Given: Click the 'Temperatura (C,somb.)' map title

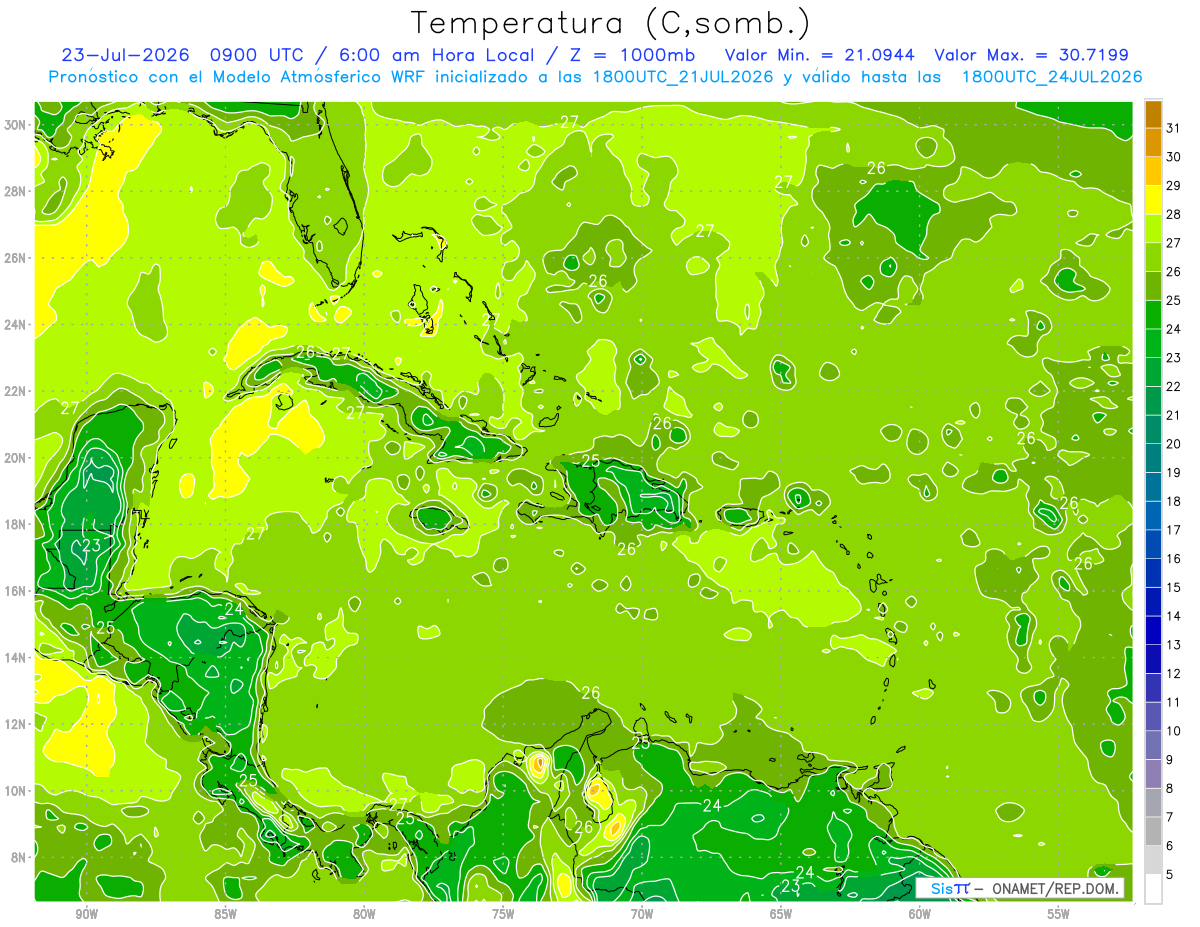Looking at the screenshot, I should tap(612, 23).
